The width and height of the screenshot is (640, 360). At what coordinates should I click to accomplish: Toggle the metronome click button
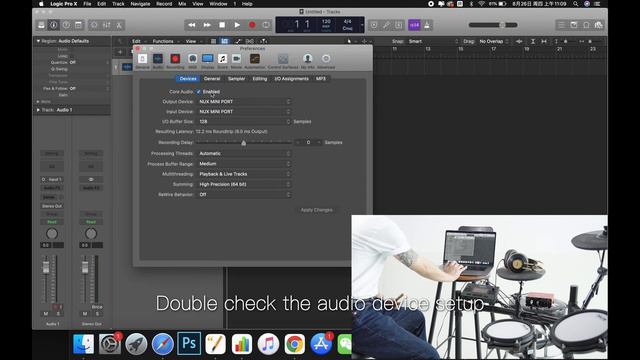point(427,25)
